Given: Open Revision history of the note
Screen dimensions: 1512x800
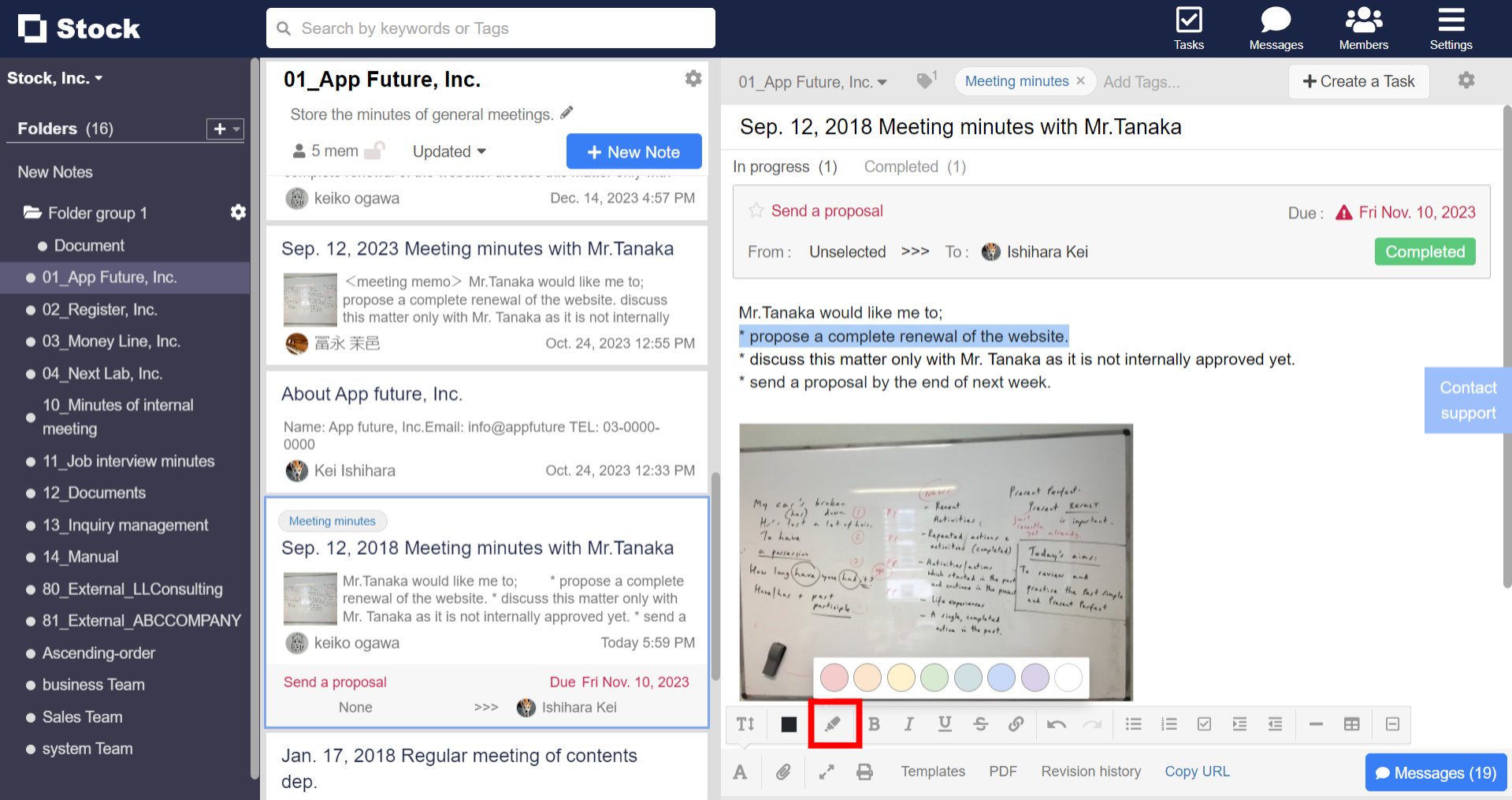Looking at the screenshot, I should coord(1090,772).
